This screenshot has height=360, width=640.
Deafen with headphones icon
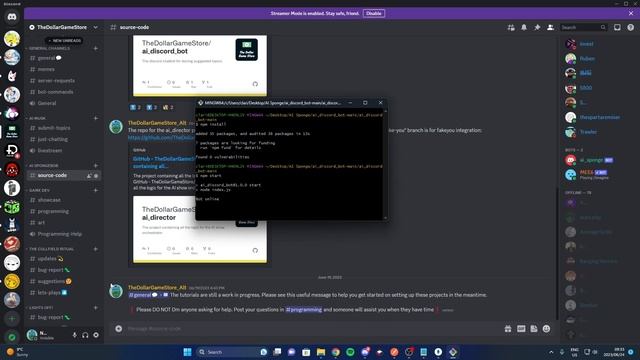tap(85, 335)
